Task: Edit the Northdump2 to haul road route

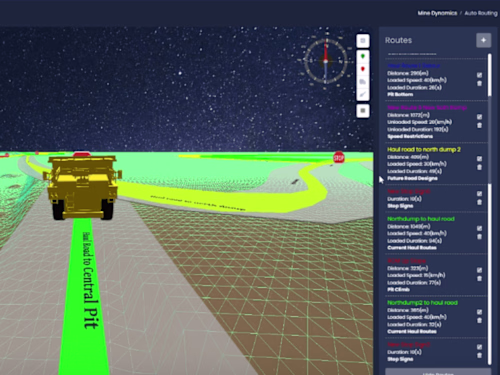Action: (479, 312)
